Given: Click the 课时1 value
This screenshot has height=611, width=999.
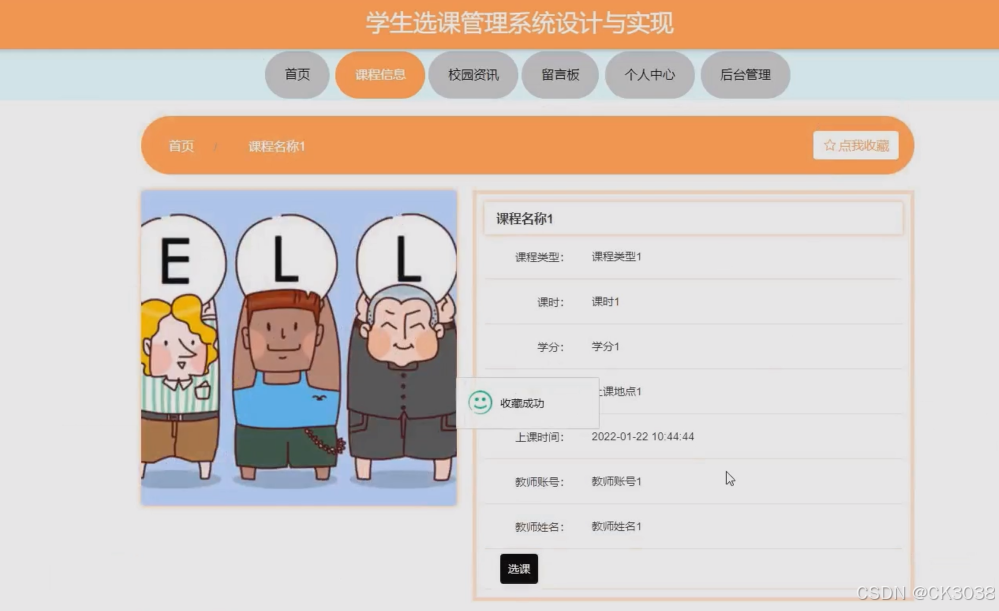Looking at the screenshot, I should click(x=605, y=301).
